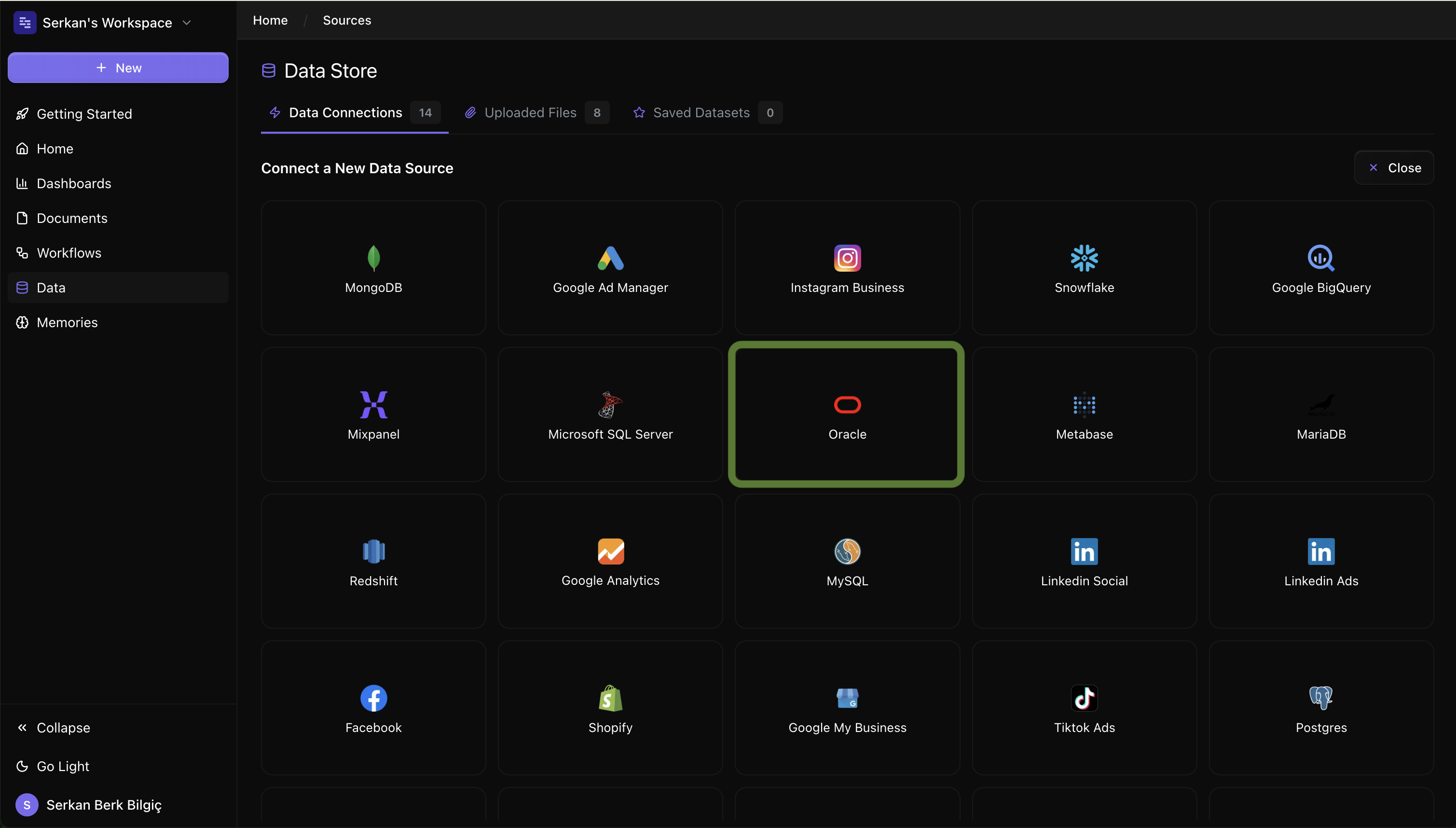Click the user avatar S circle
1456x828 pixels.
(x=27, y=805)
